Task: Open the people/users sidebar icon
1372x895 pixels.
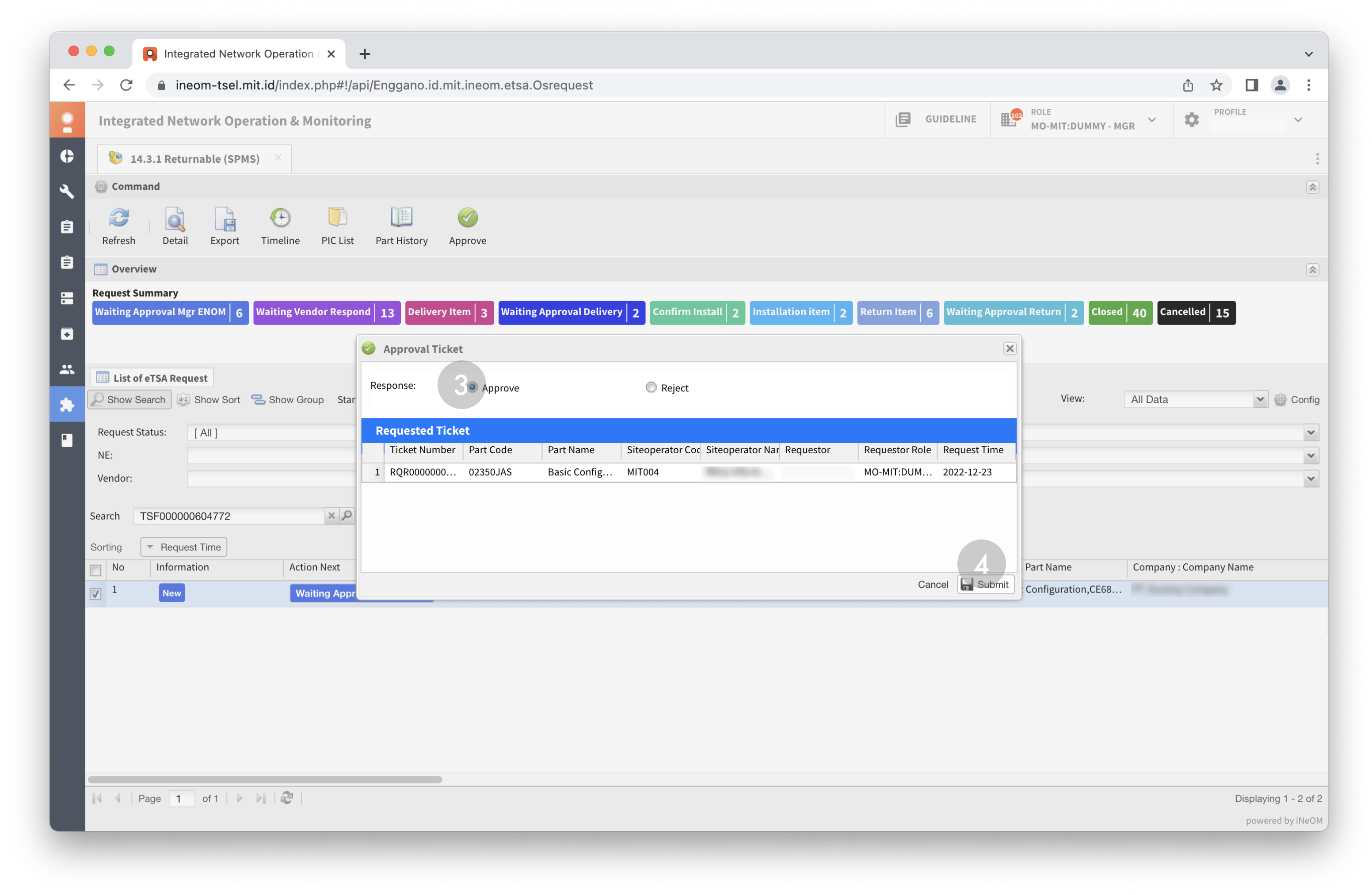Action: (x=67, y=369)
